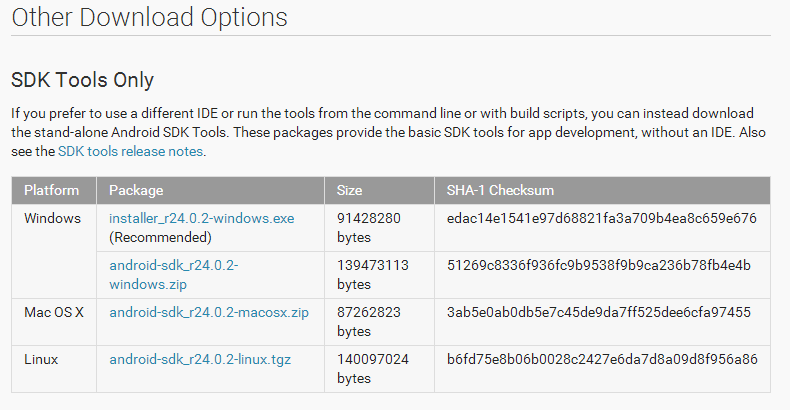Select the Mac OS X checksum 3ab5e0ab…
The image size is (790, 410).
pyautogui.click(x=599, y=312)
